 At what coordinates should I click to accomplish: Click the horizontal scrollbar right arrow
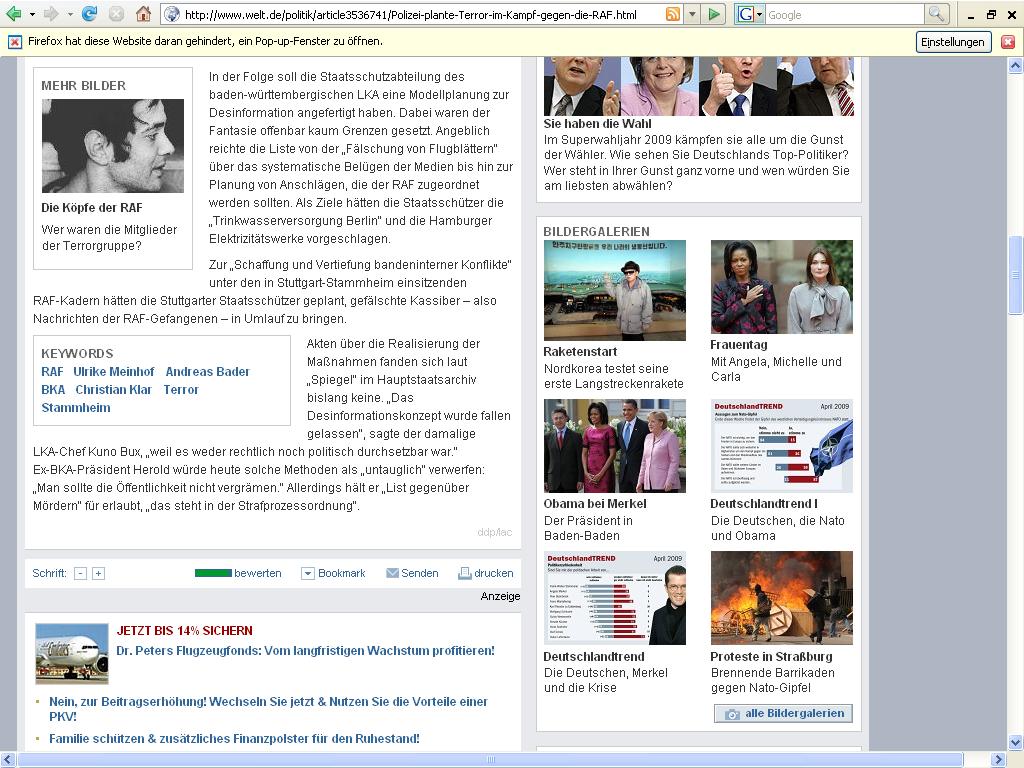(998, 760)
